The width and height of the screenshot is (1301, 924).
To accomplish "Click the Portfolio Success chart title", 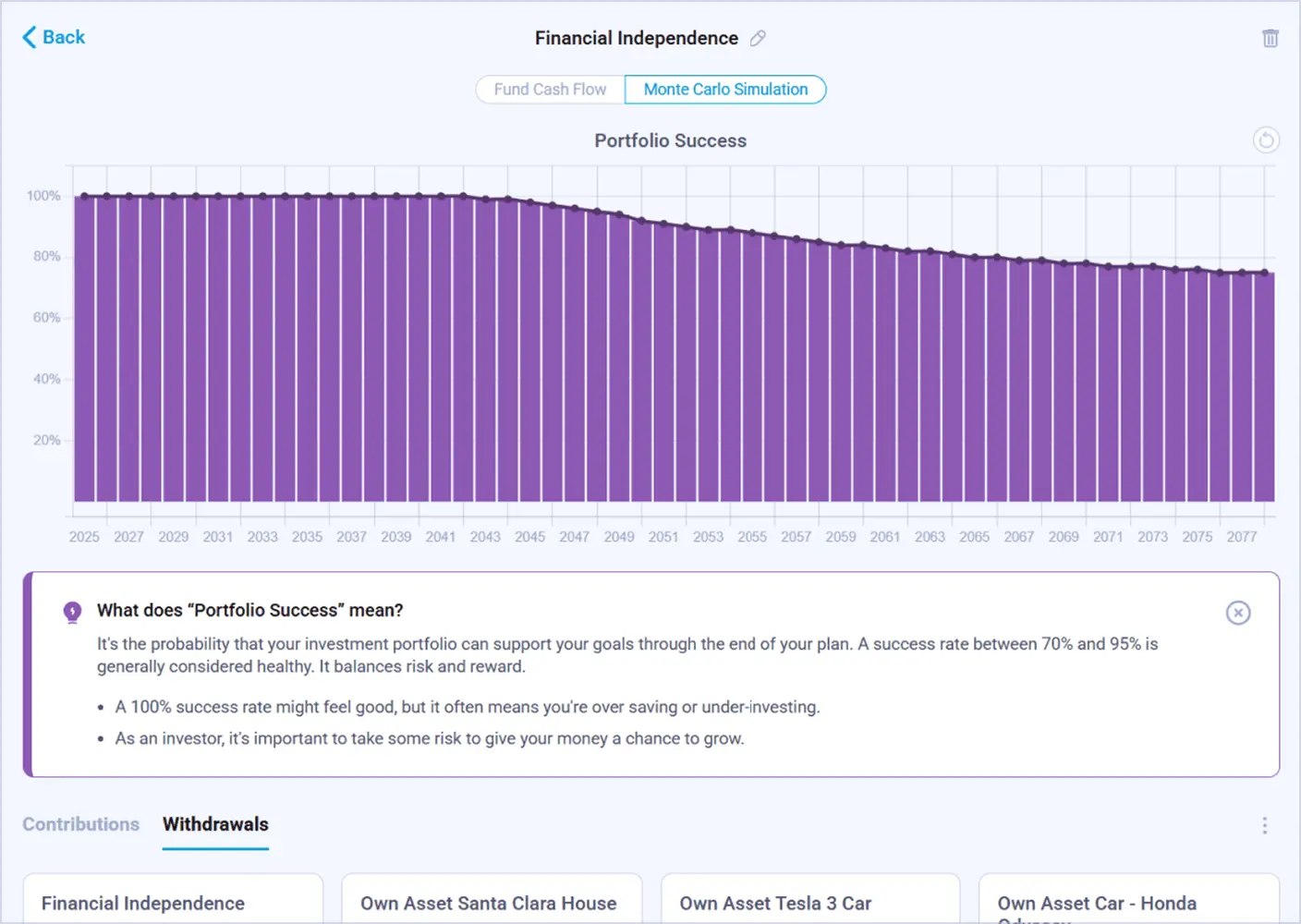I will tap(671, 140).
